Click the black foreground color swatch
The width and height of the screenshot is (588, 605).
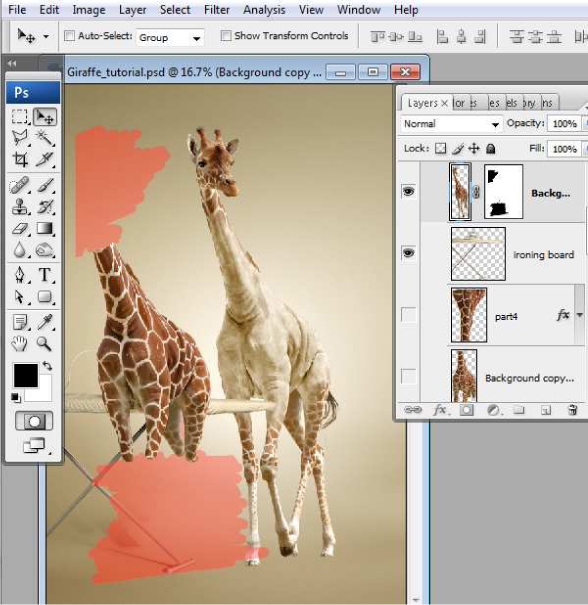pyautogui.click(x=26, y=375)
